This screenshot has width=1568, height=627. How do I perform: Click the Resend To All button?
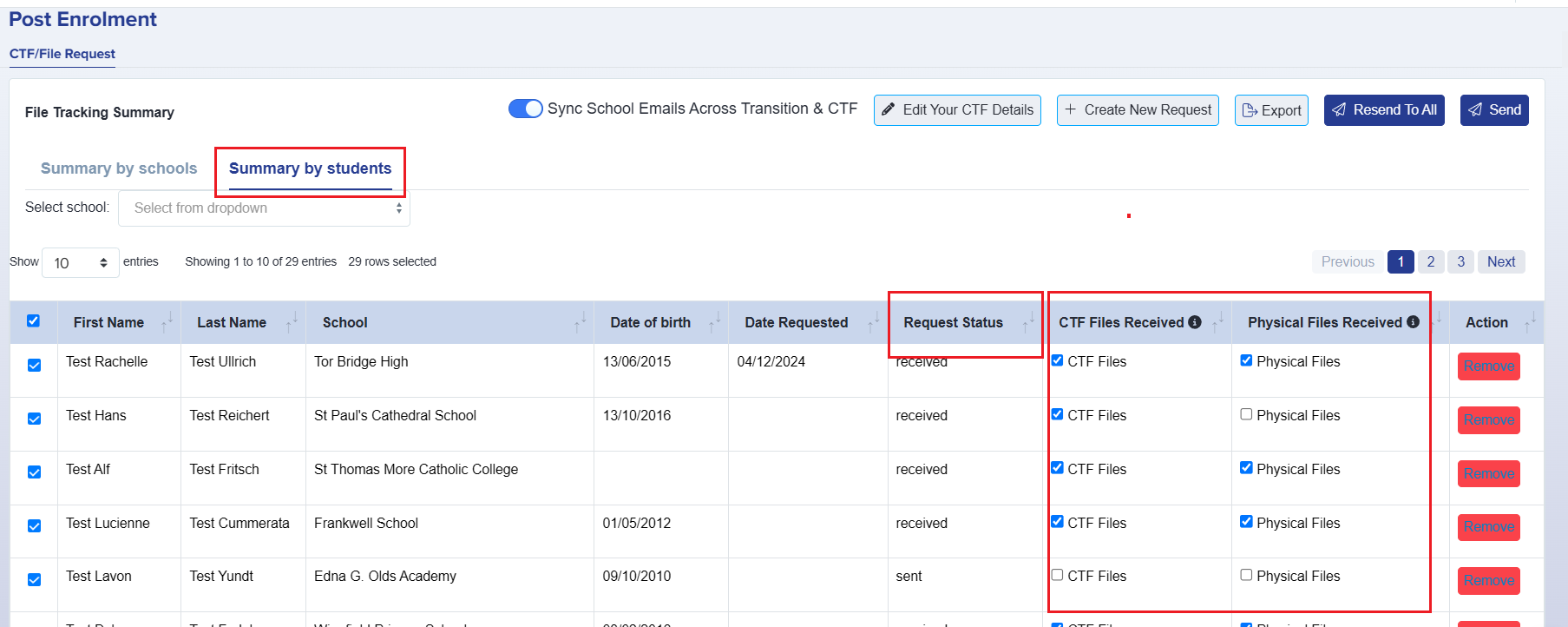[1384, 110]
